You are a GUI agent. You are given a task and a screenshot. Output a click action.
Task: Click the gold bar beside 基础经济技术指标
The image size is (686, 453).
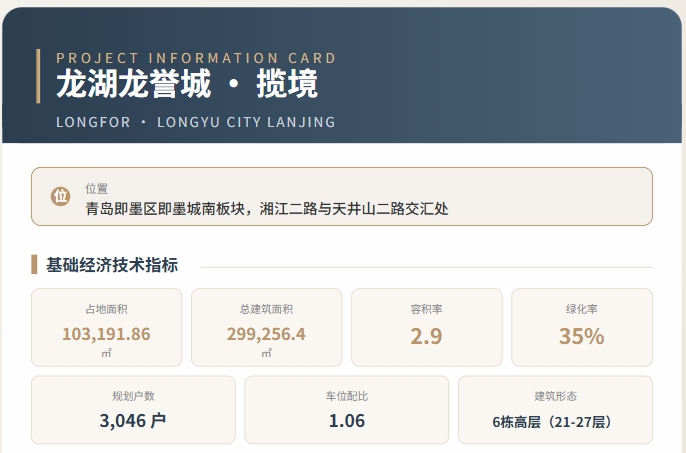(34, 265)
